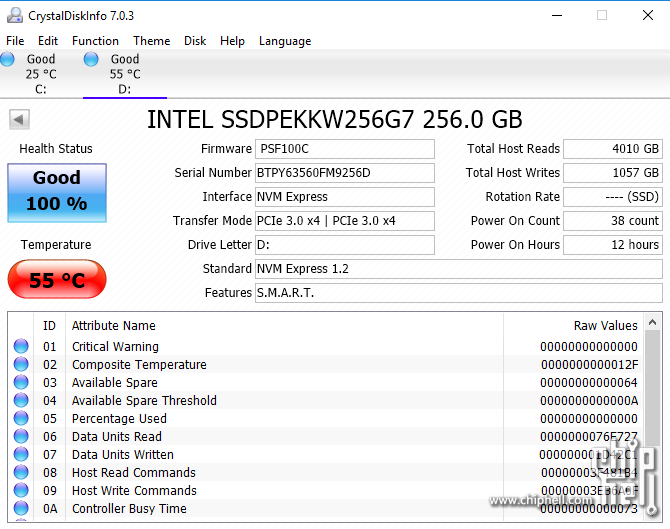Click the status orb for Data Units Read row
670x529 pixels.
21,436
